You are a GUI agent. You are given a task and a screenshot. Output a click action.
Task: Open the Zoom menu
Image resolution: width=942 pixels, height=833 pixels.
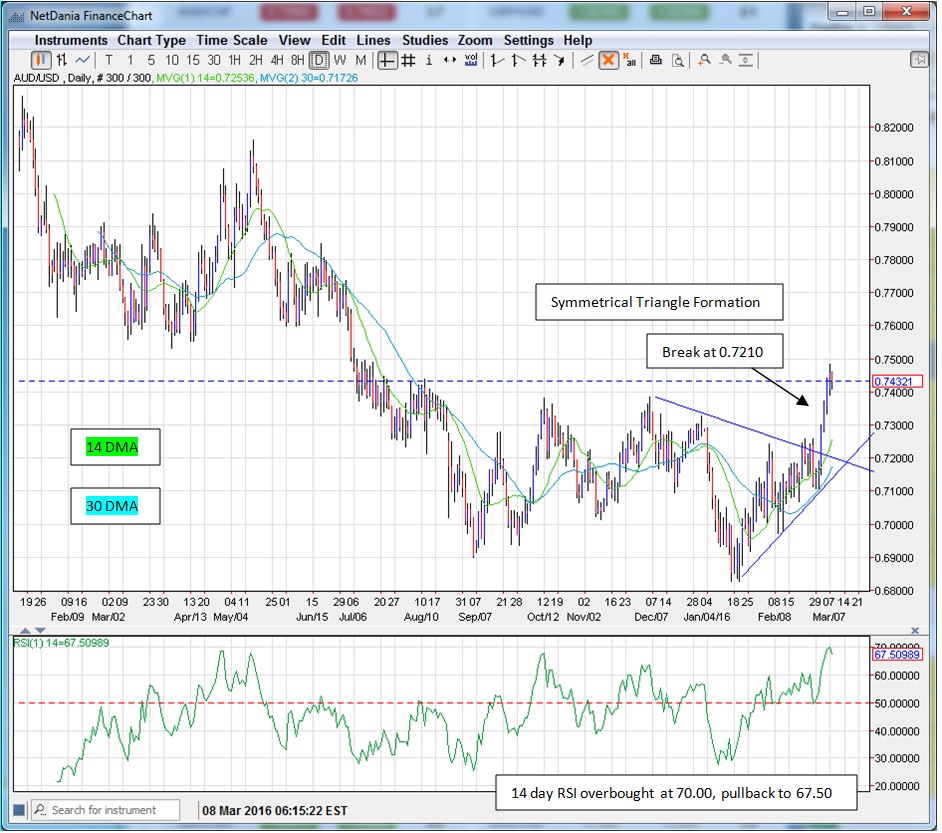point(475,40)
